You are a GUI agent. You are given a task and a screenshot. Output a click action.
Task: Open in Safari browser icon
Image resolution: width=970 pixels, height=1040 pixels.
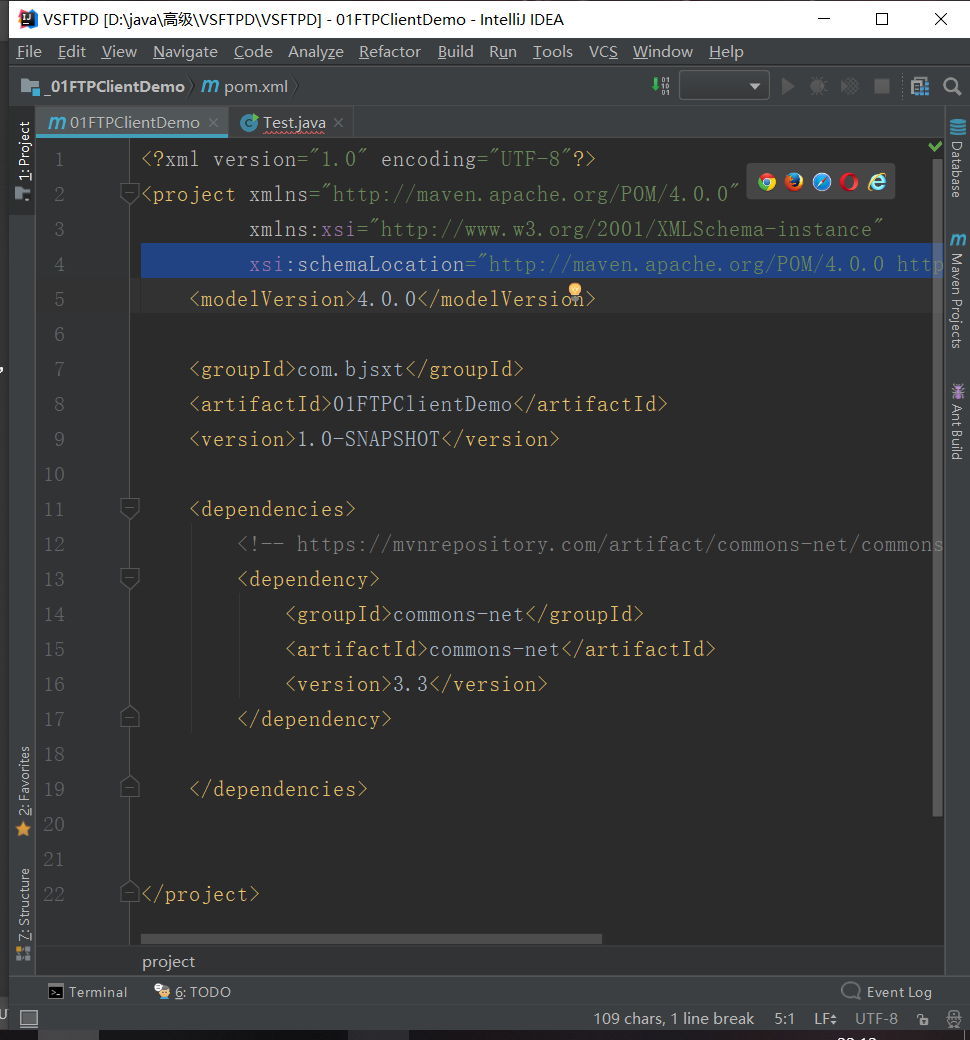pyautogui.click(x=821, y=182)
